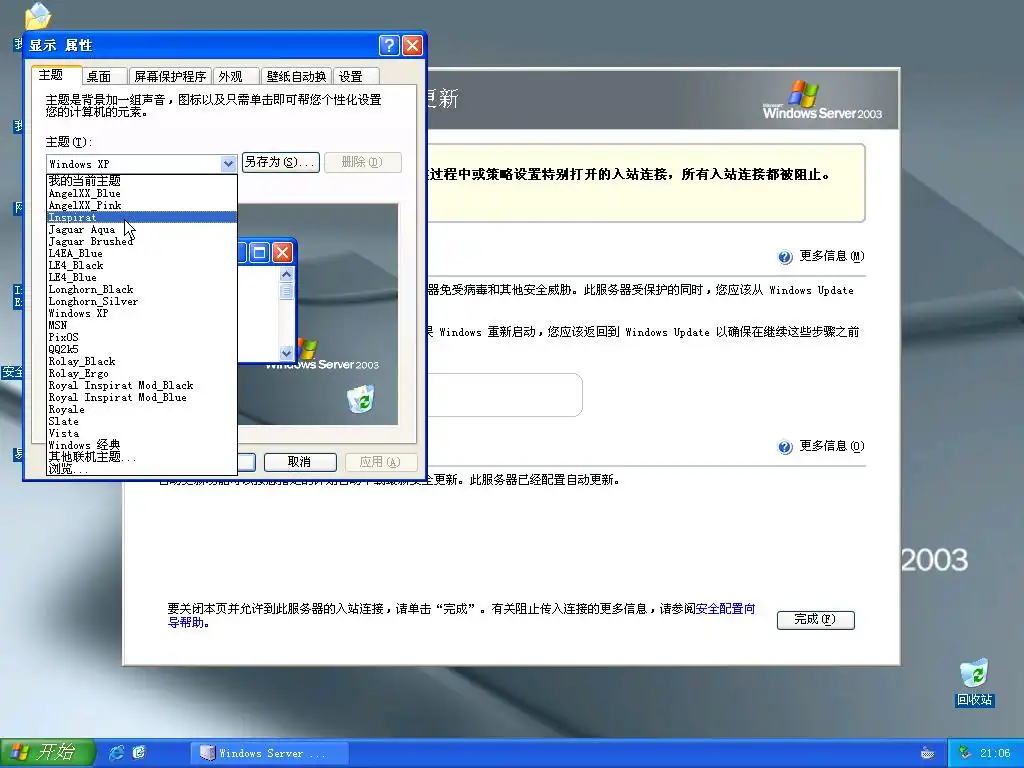This screenshot has height=768, width=1024.
Task: Collapse the 主题 combo box arrow
Action: click(x=228, y=164)
